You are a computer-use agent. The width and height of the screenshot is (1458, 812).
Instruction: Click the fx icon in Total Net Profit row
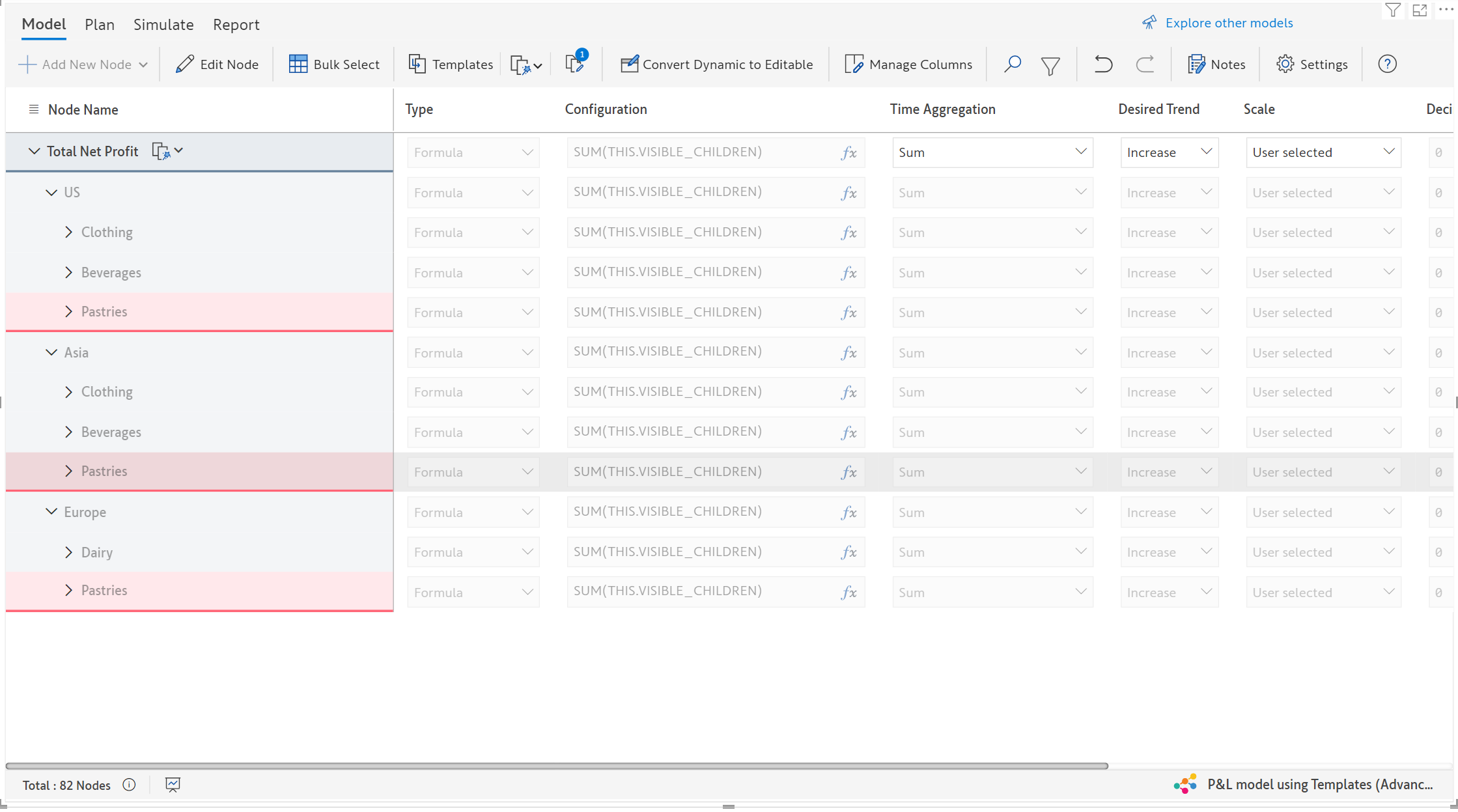(x=848, y=152)
